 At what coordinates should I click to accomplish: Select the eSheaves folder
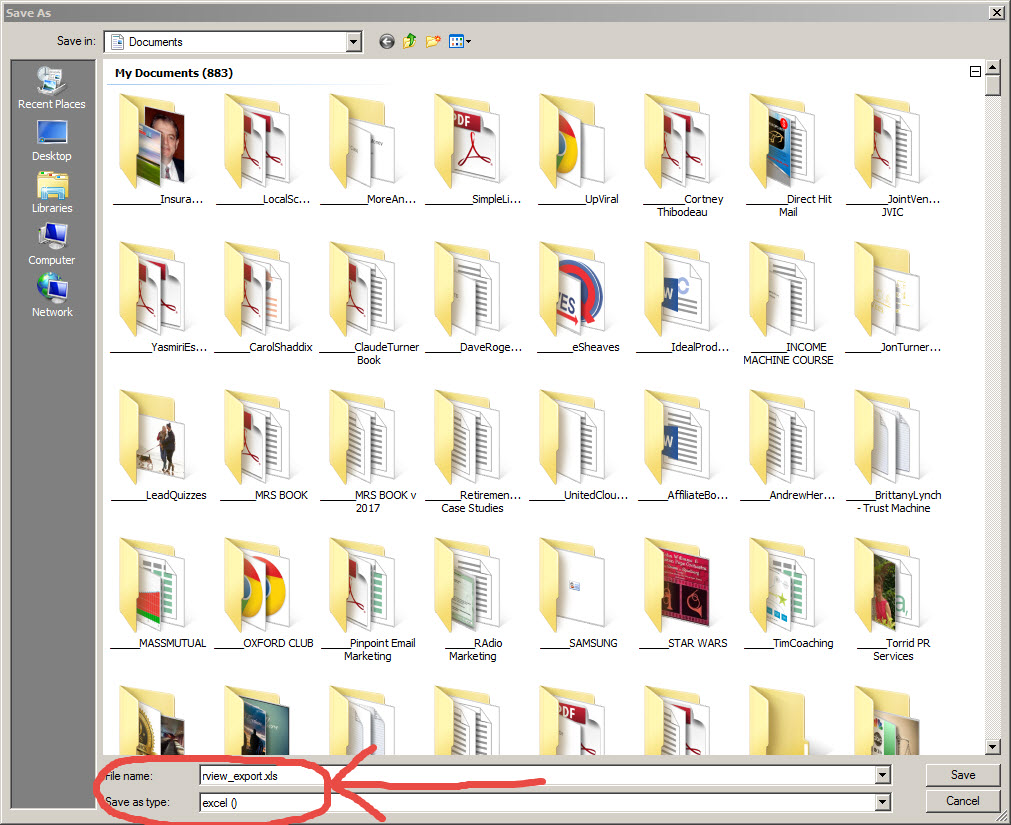click(578, 298)
